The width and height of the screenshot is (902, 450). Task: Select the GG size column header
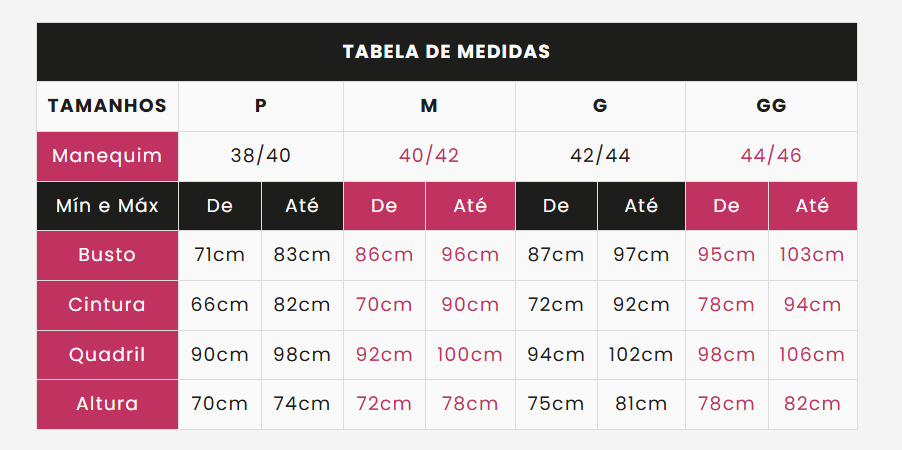click(x=771, y=106)
